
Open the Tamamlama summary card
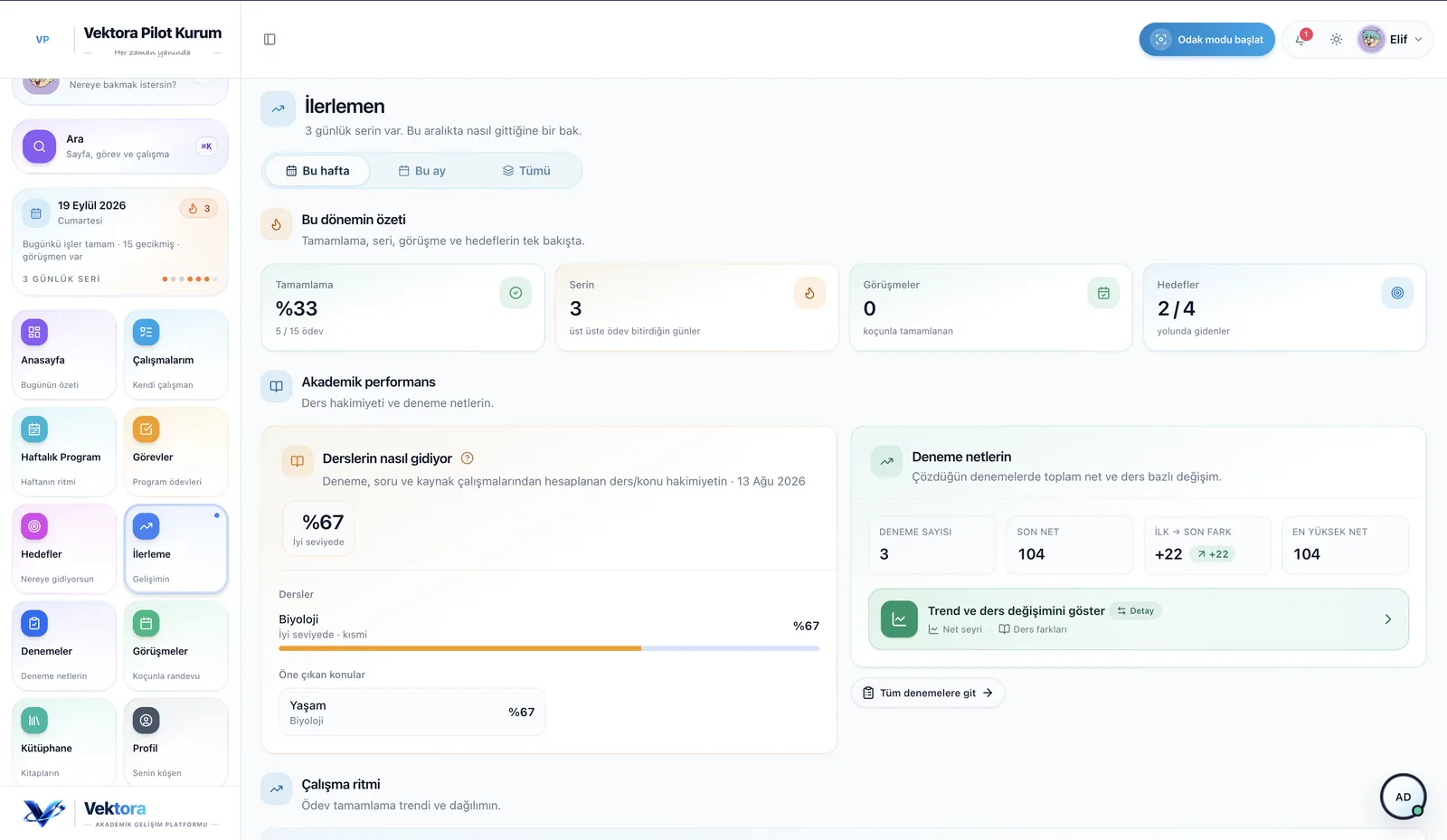coord(403,307)
